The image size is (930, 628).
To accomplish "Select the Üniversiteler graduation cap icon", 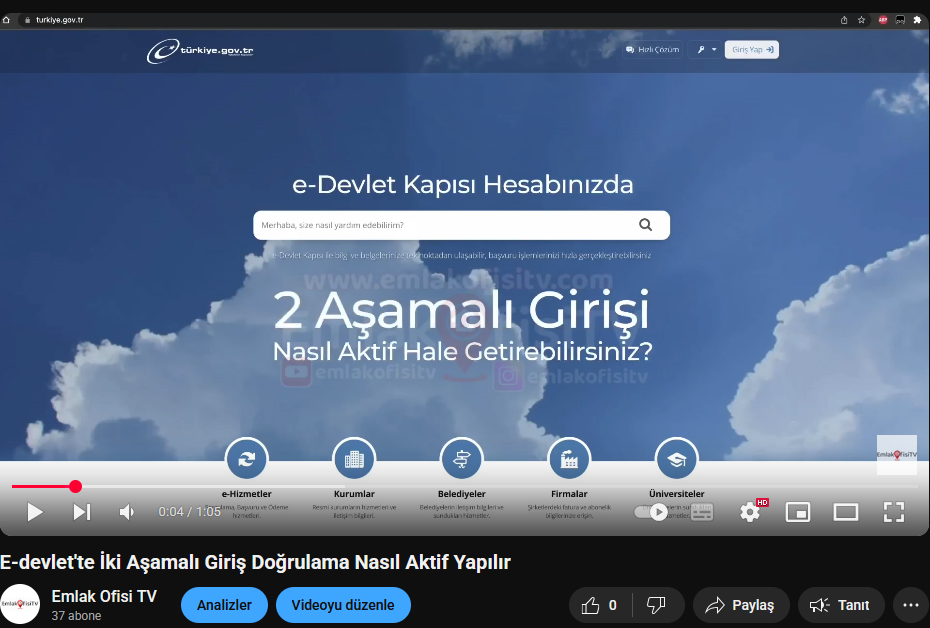I will (677, 458).
